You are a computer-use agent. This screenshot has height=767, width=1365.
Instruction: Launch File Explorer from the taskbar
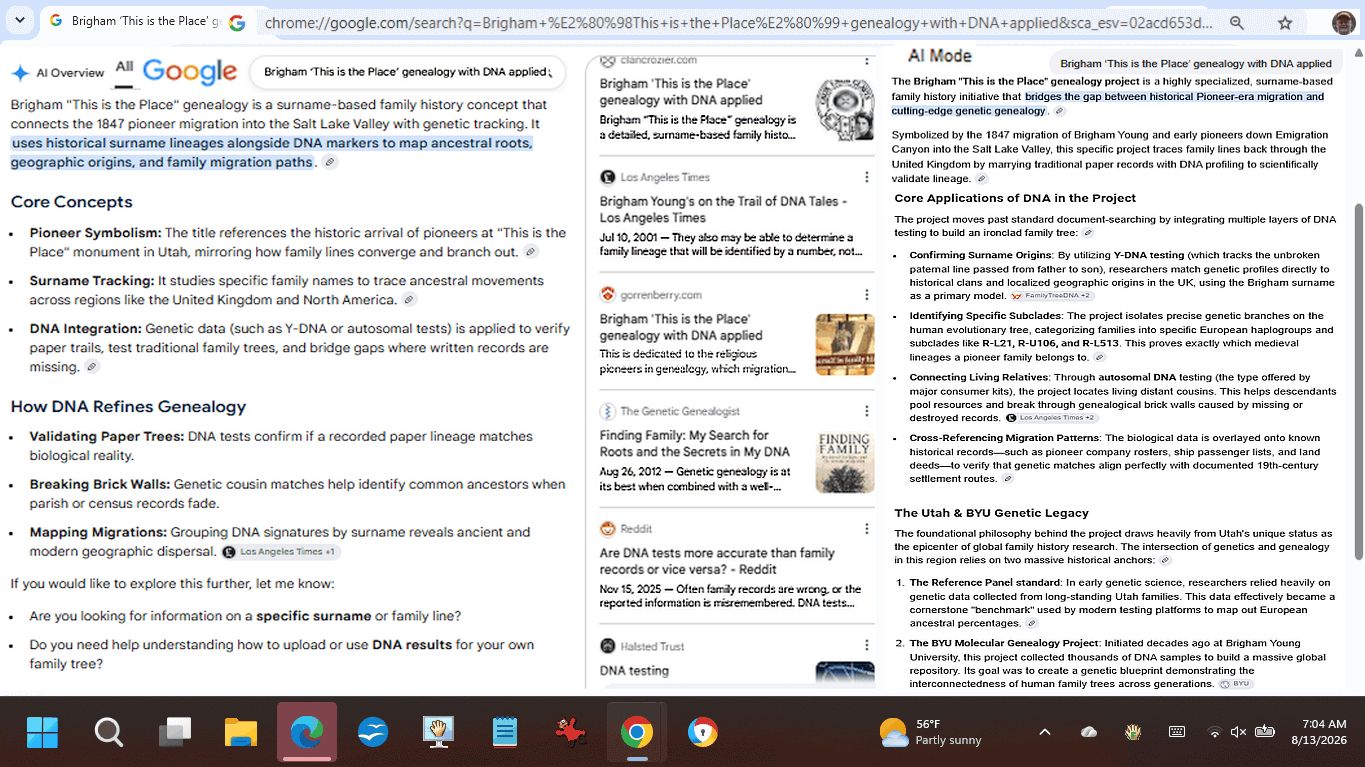click(x=241, y=733)
